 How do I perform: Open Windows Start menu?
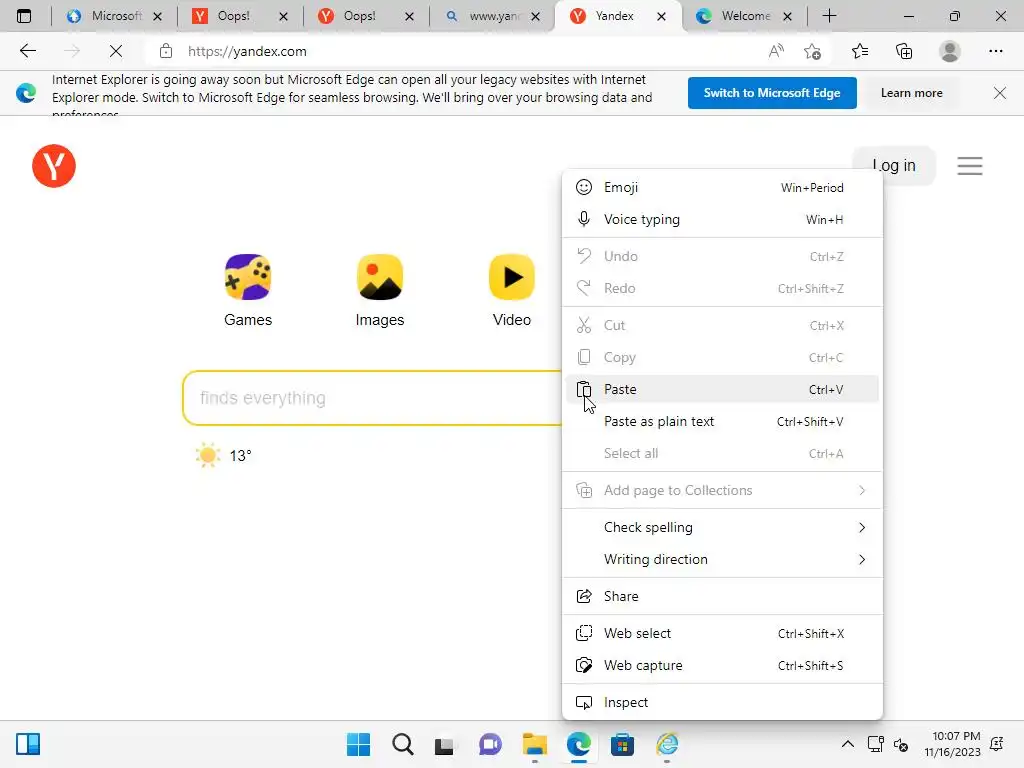[x=359, y=744]
